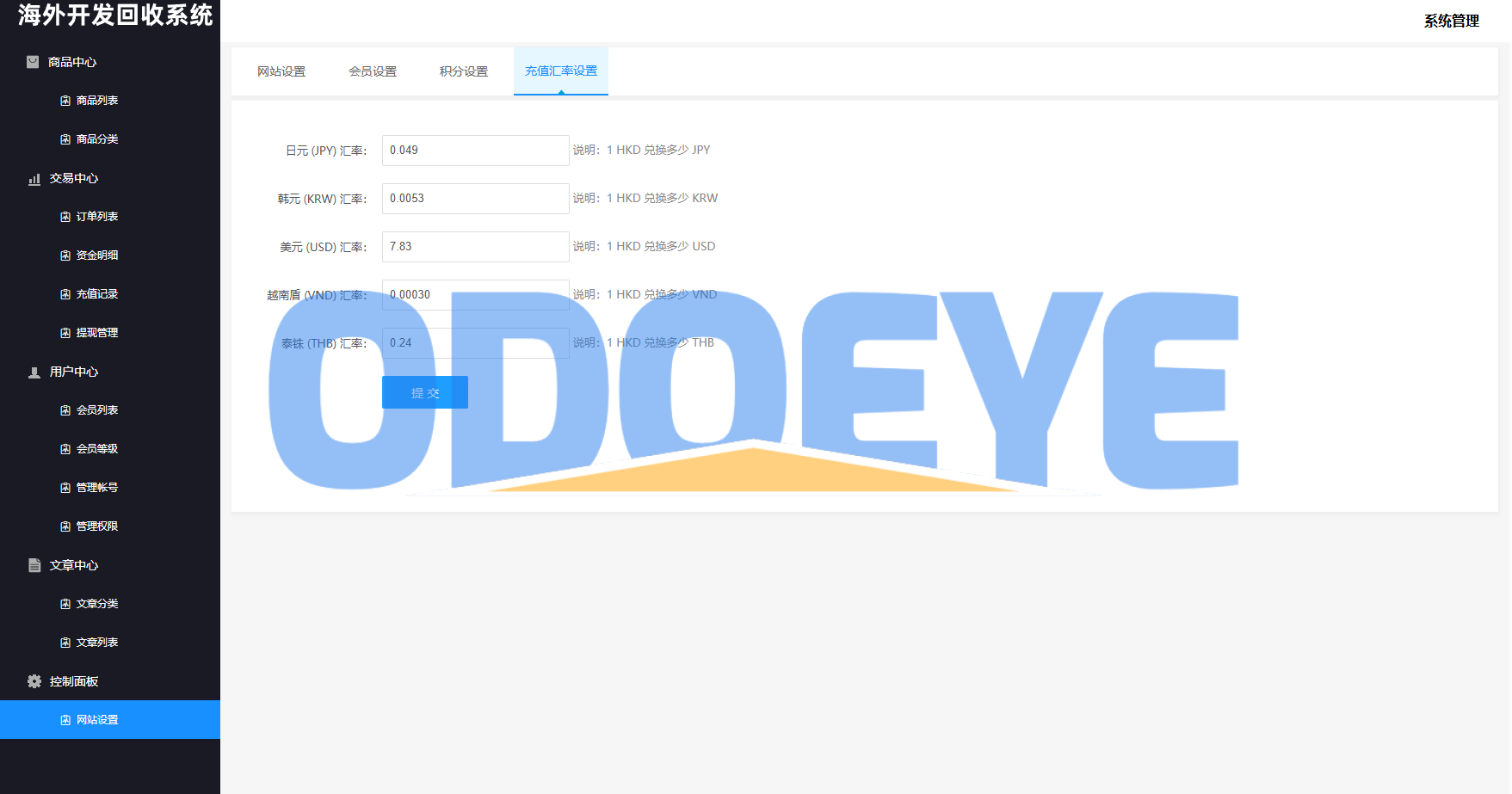The width and height of the screenshot is (1512, 794).
Task: Click the 用户中心 person icon
Action: click(34, 372)
